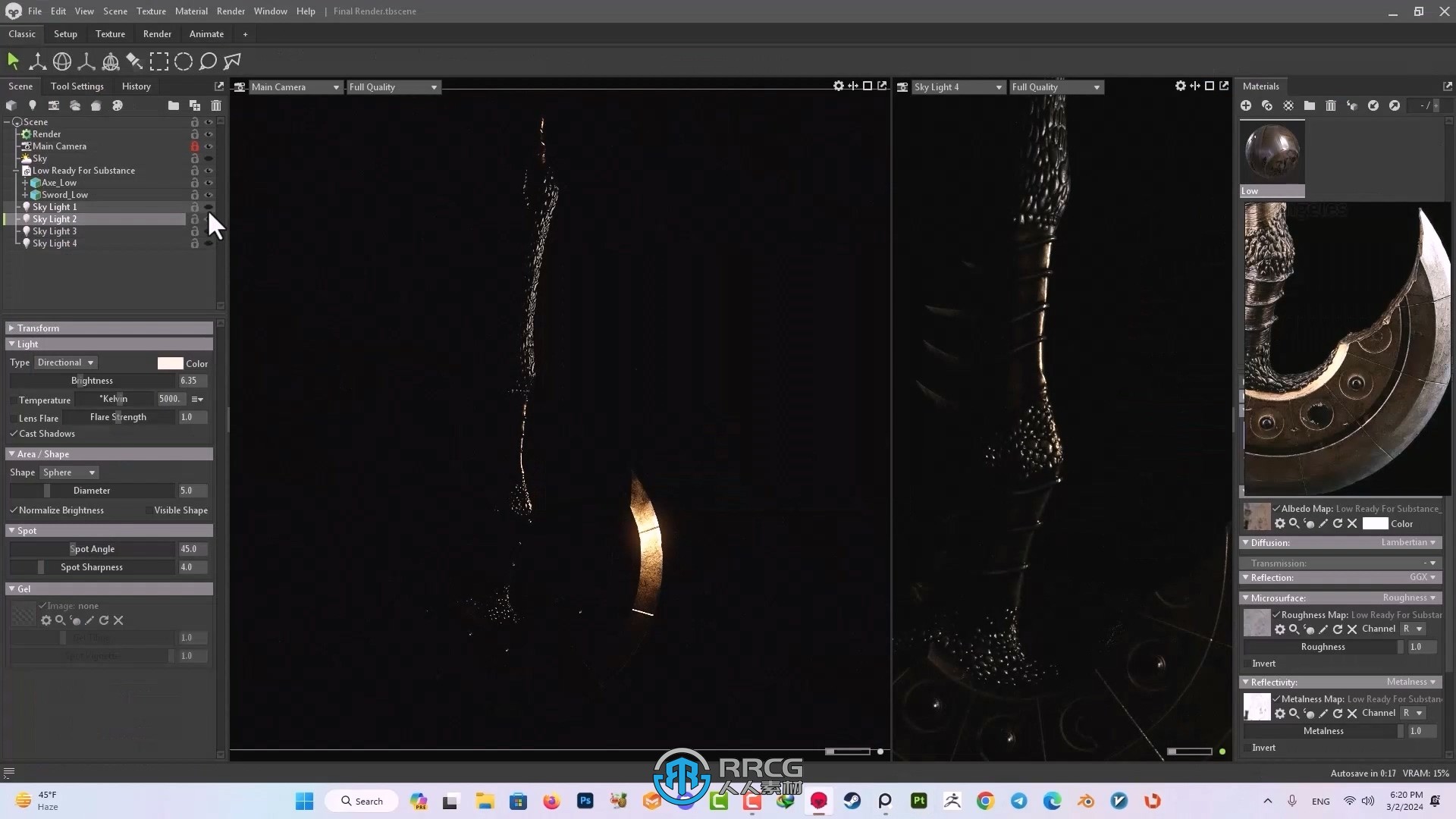The image size is (1456, 819).
Task: Click the Spot Angle slider
Action: (93, 549)
